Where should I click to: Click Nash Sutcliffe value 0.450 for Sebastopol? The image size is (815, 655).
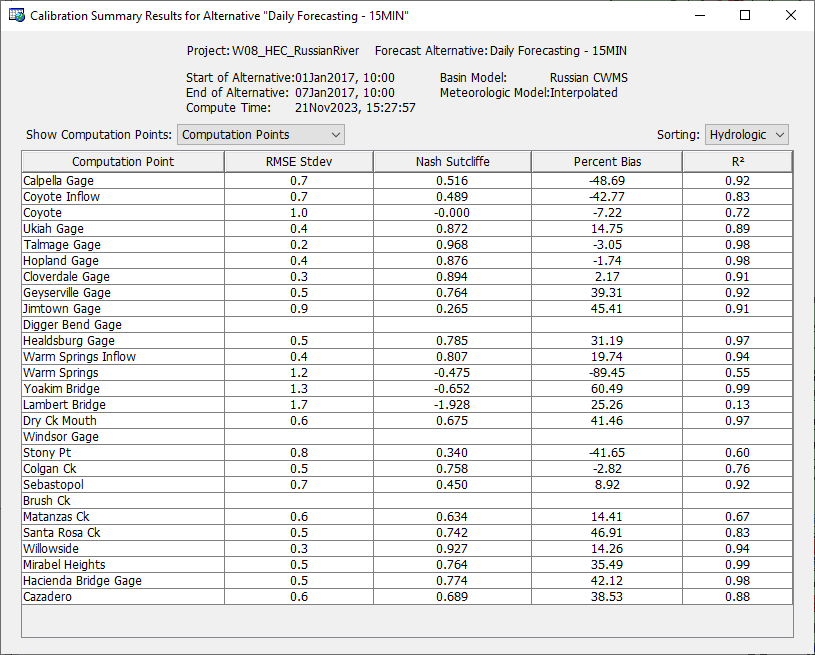pos(452,485)
